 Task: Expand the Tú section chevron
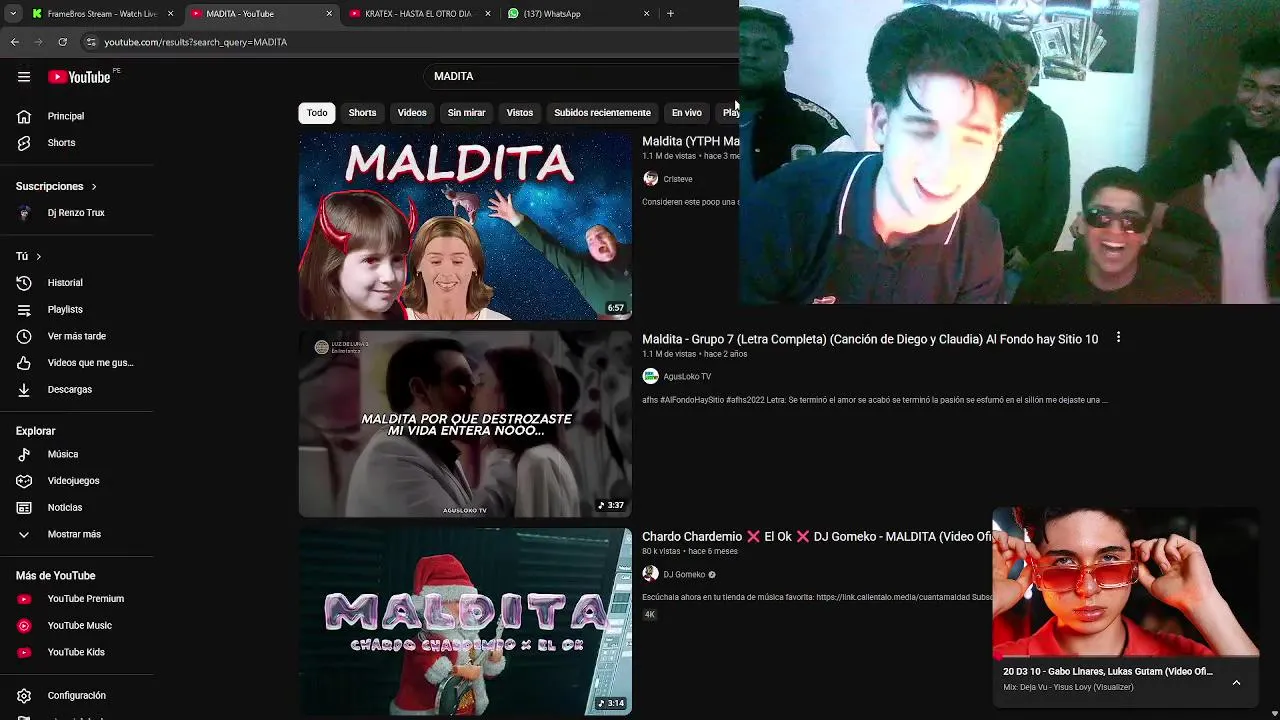click(38, 257)
